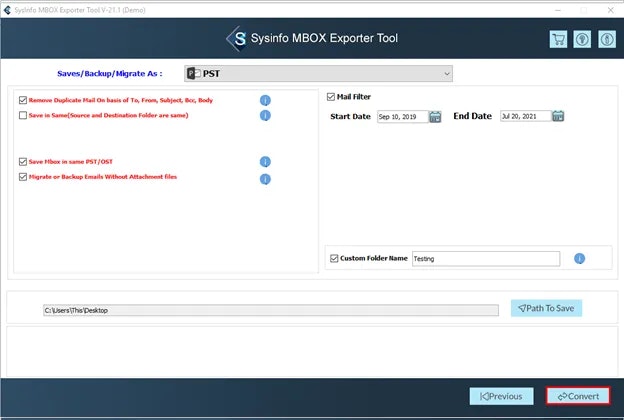Go back with the Previous button

501,396
